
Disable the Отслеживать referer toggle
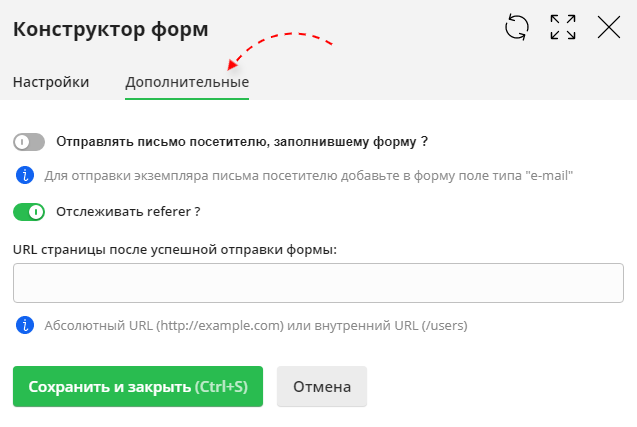pyautogui.click(x=29, y=211)
